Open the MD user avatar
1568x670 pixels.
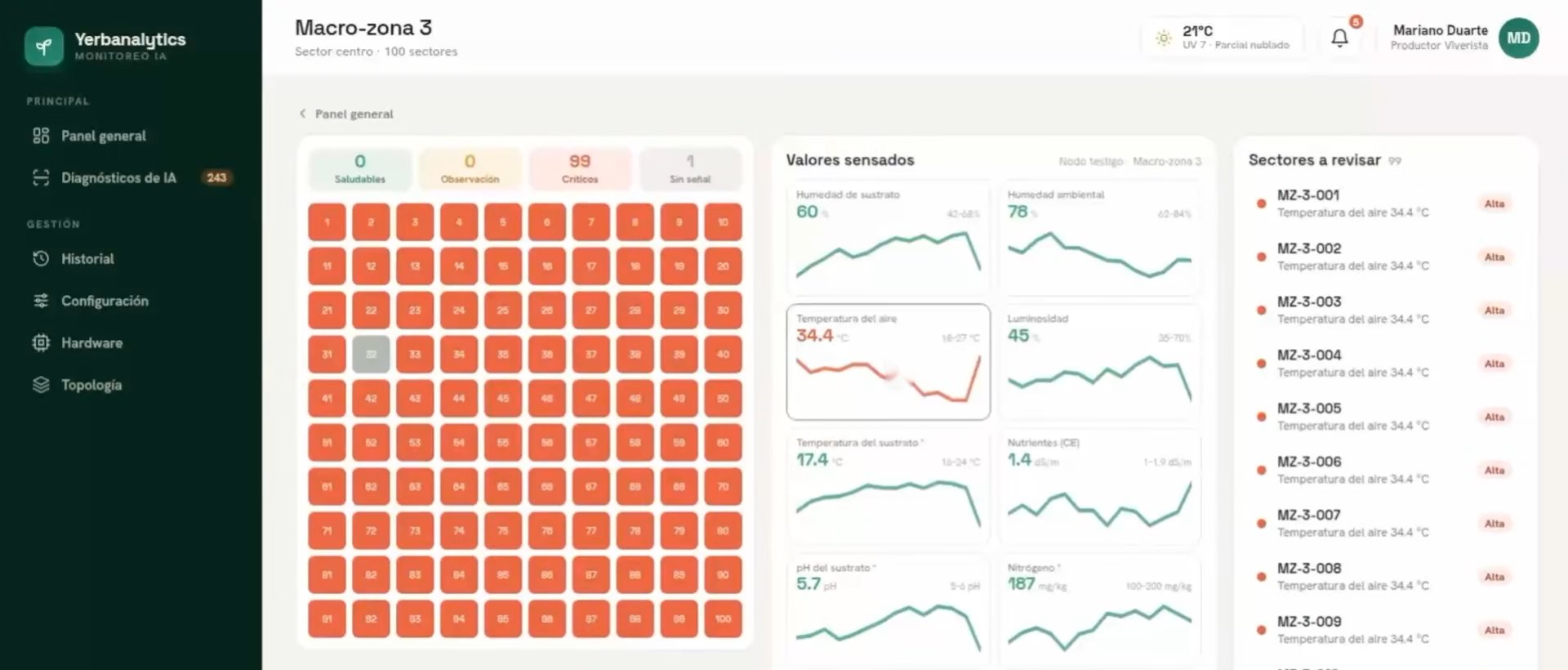point(1519,38)
